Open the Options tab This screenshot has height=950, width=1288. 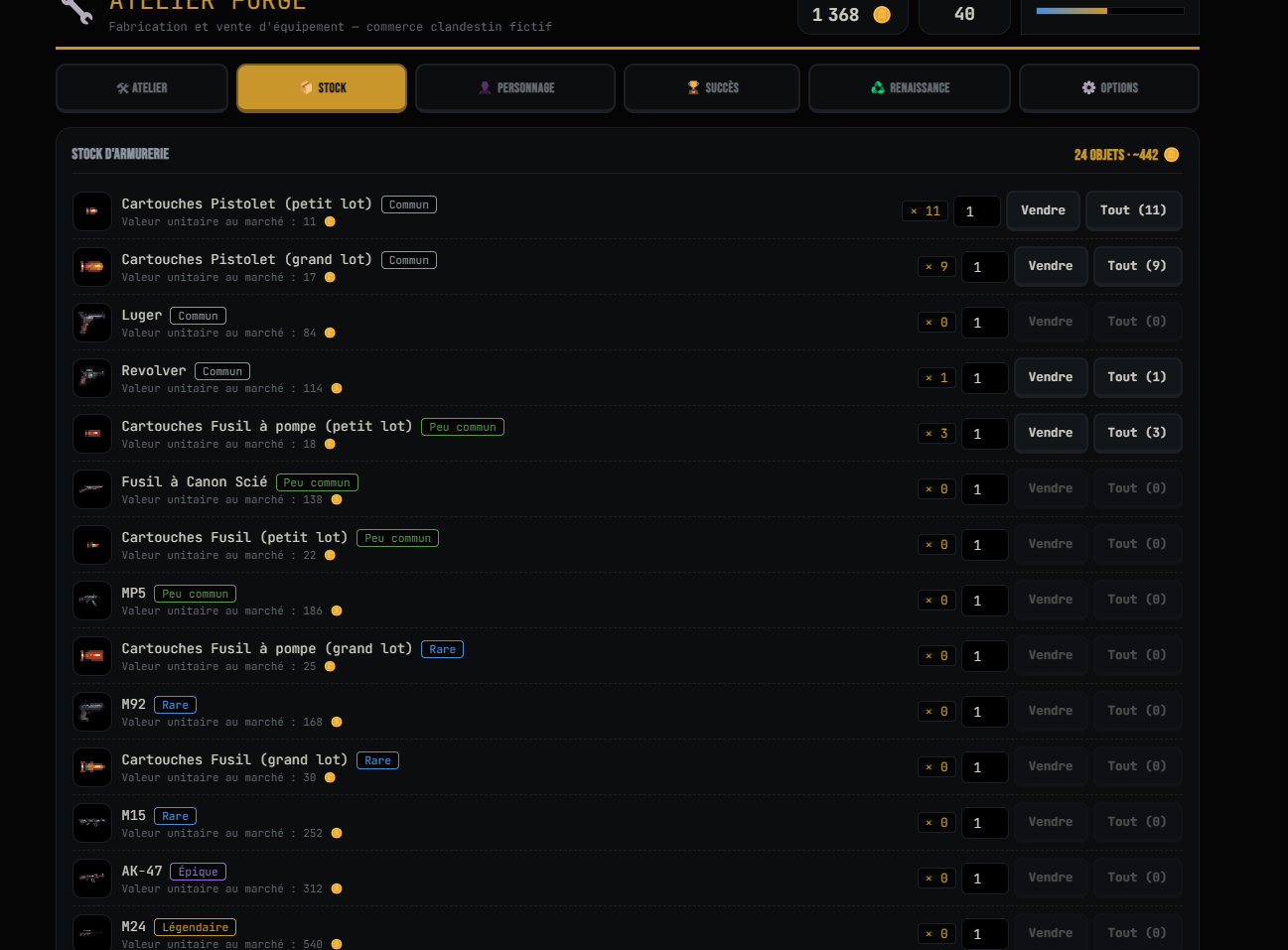pos(1109,88)
